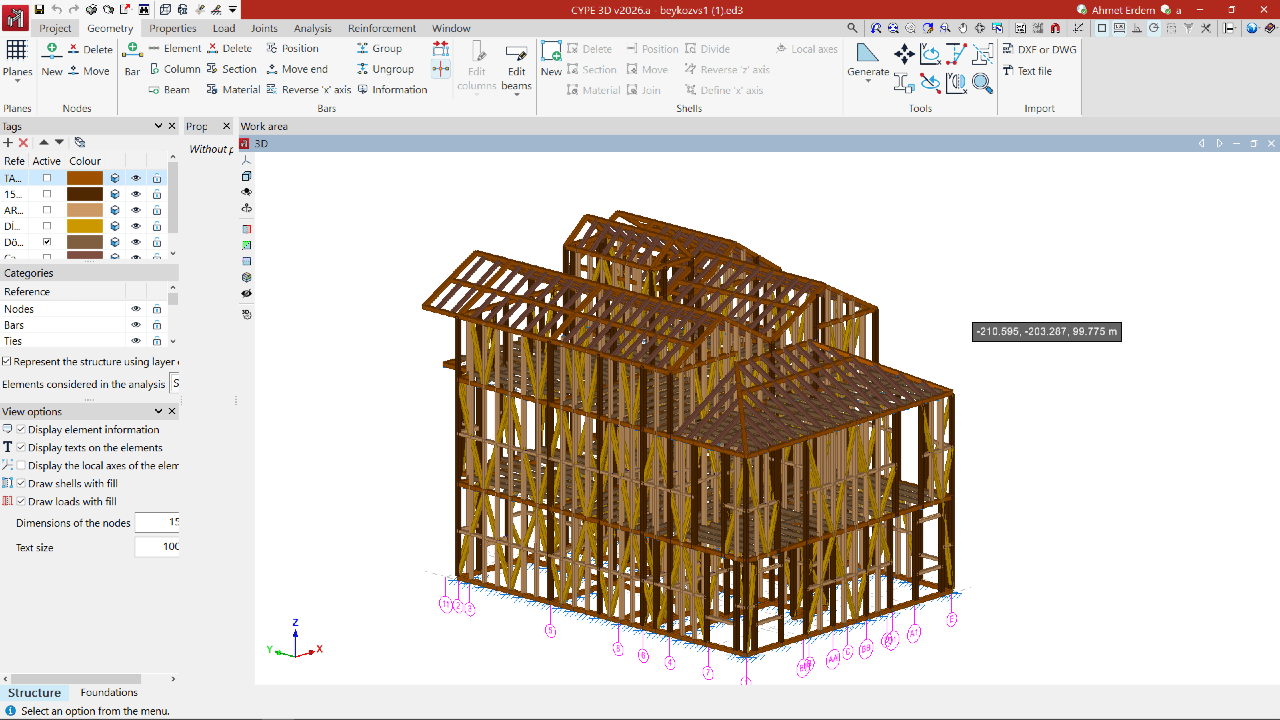Open the Analysis ribbon tab
Viewport: 1280px width, 720px height.
point(312,28)
